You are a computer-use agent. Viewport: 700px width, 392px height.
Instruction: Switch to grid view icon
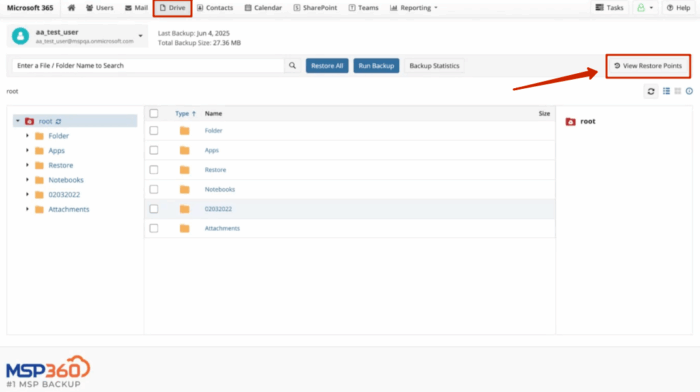[678, 91]
